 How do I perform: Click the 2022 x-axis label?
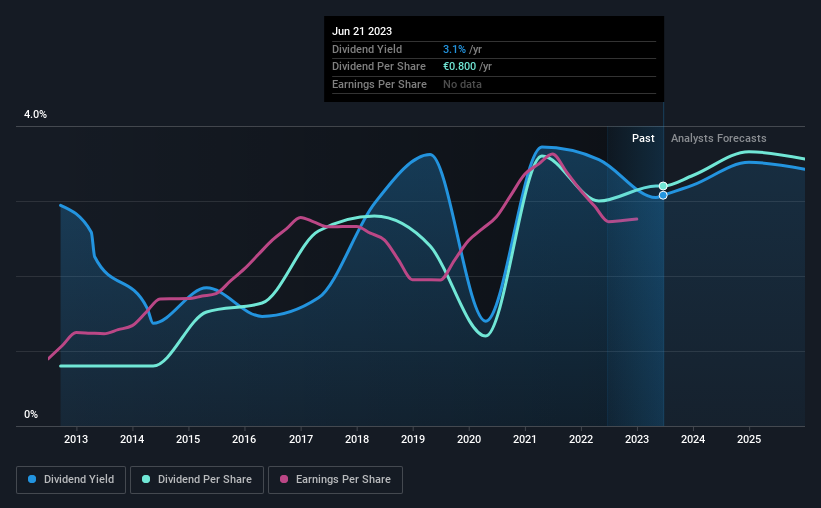[581, 439]
